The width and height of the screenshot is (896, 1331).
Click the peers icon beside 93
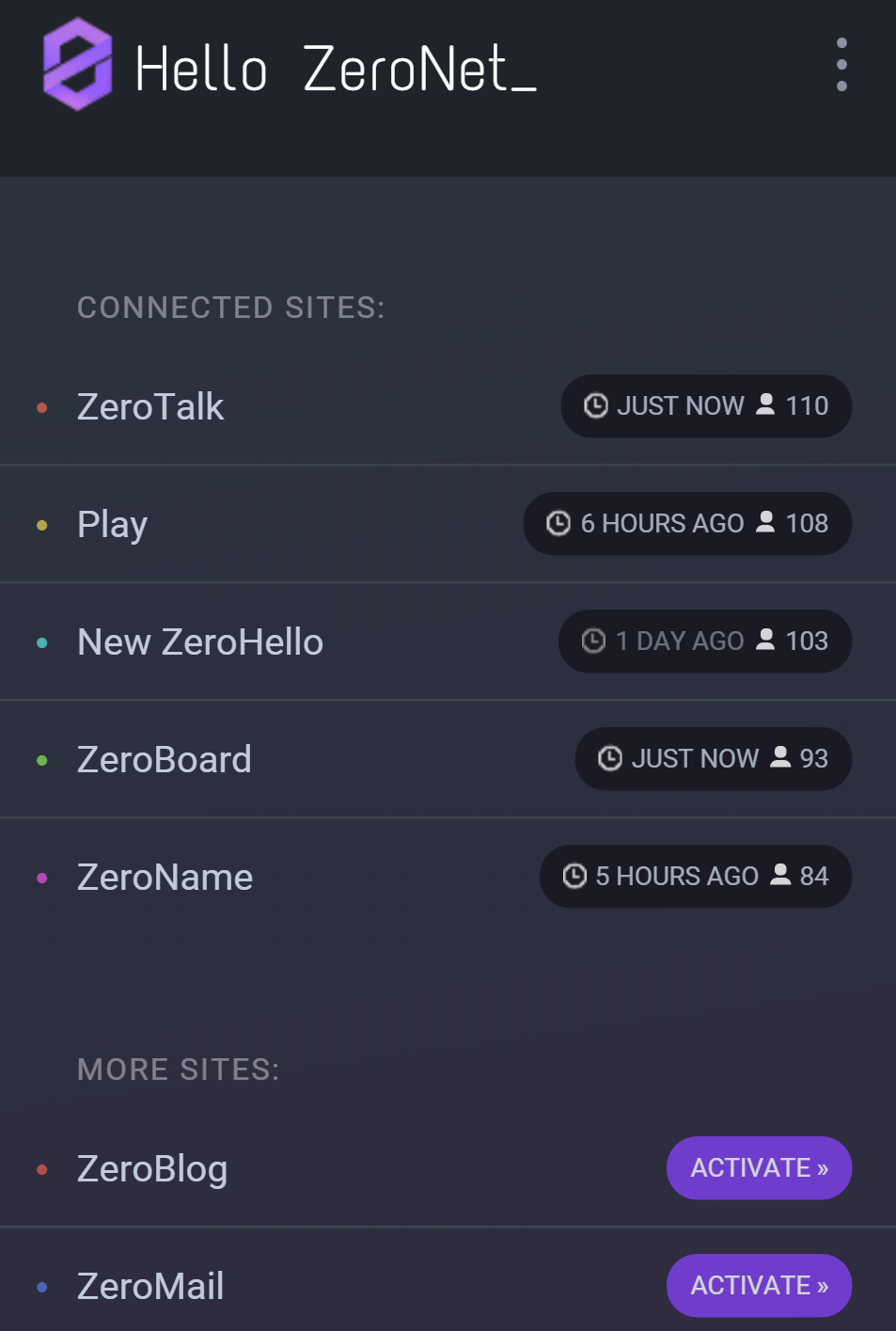(780, 757)
